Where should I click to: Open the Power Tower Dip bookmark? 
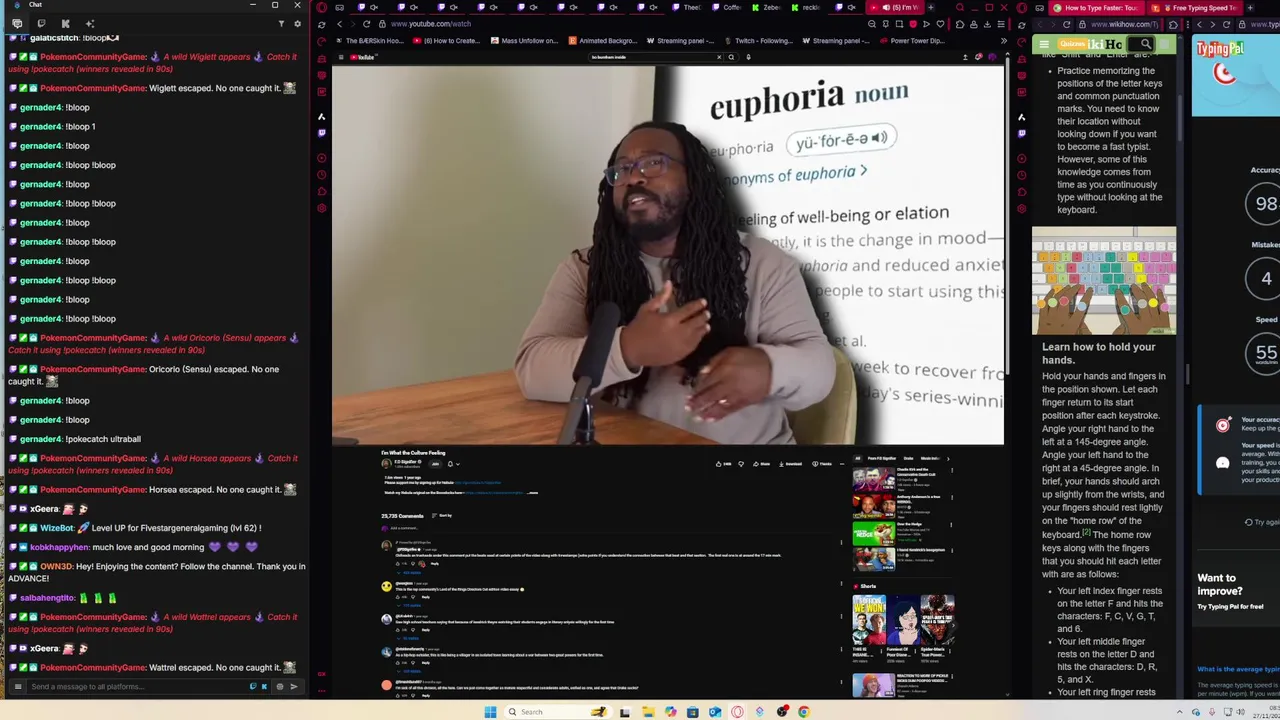click(x=912, y=41)
